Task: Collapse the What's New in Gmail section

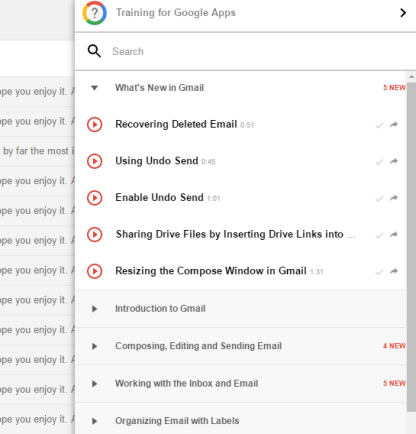Action: [95, 88]
